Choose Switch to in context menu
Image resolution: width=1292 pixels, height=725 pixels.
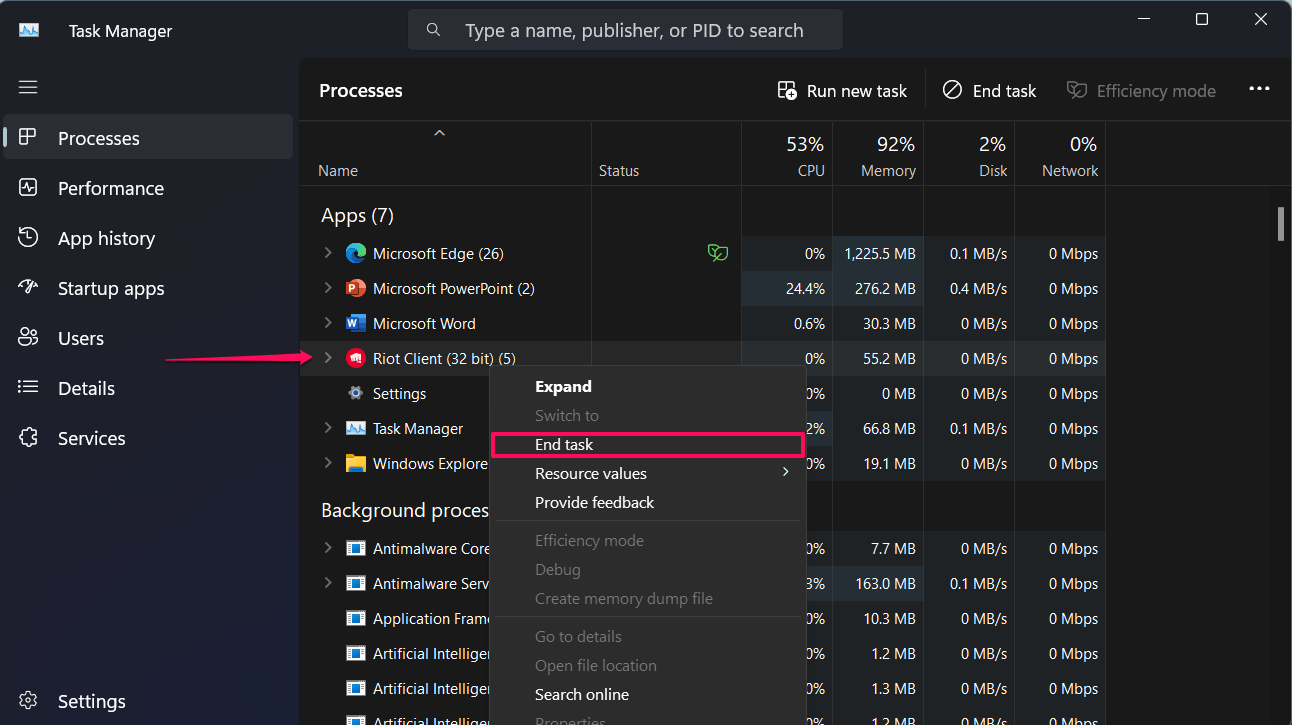[648, 415]
